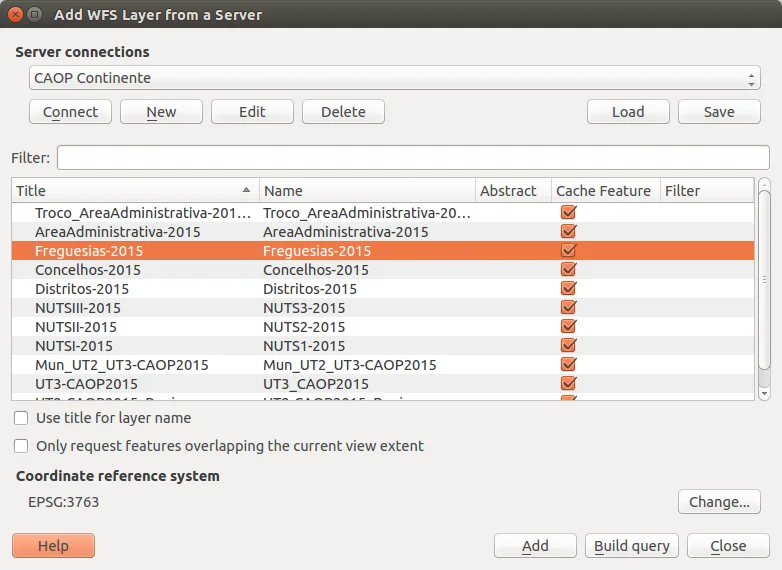782x570 pixels.
Task: Open the CAOP Continente server connections dropdown
Action: tap(394, 78)
